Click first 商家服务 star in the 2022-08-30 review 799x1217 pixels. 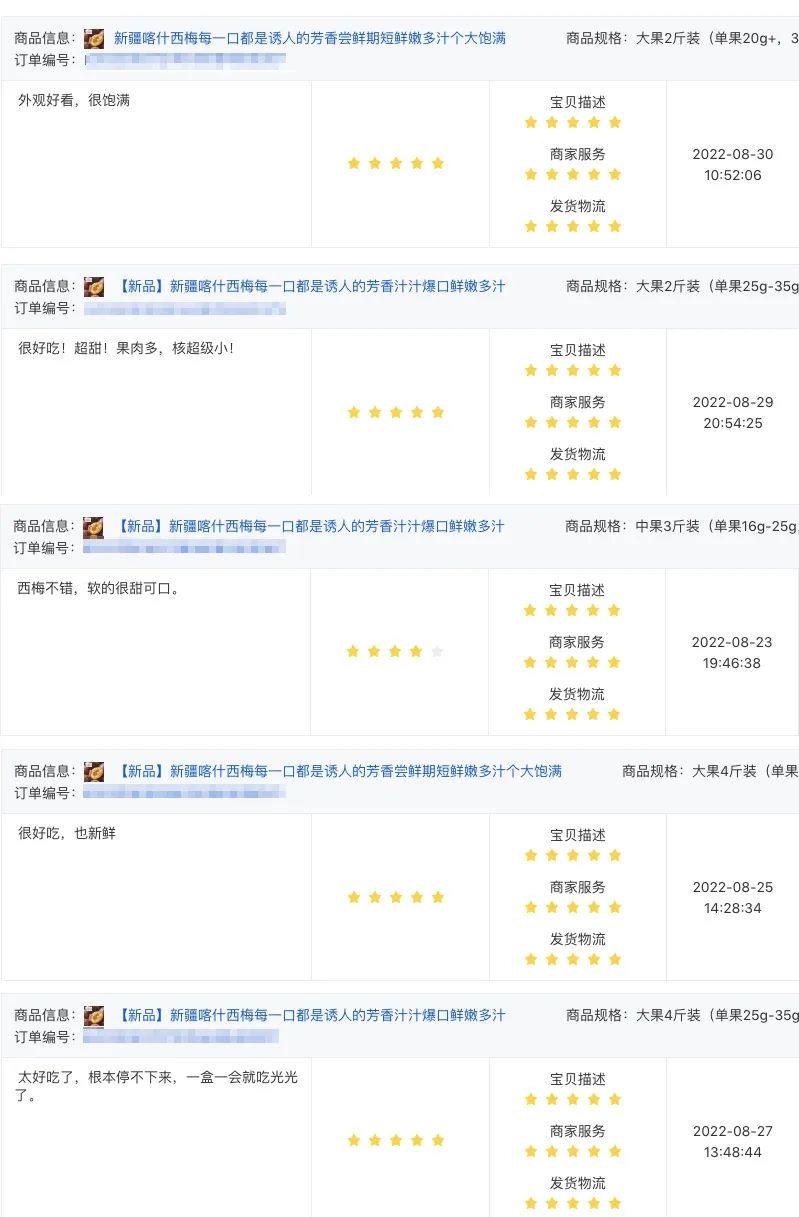pos(531,174)
